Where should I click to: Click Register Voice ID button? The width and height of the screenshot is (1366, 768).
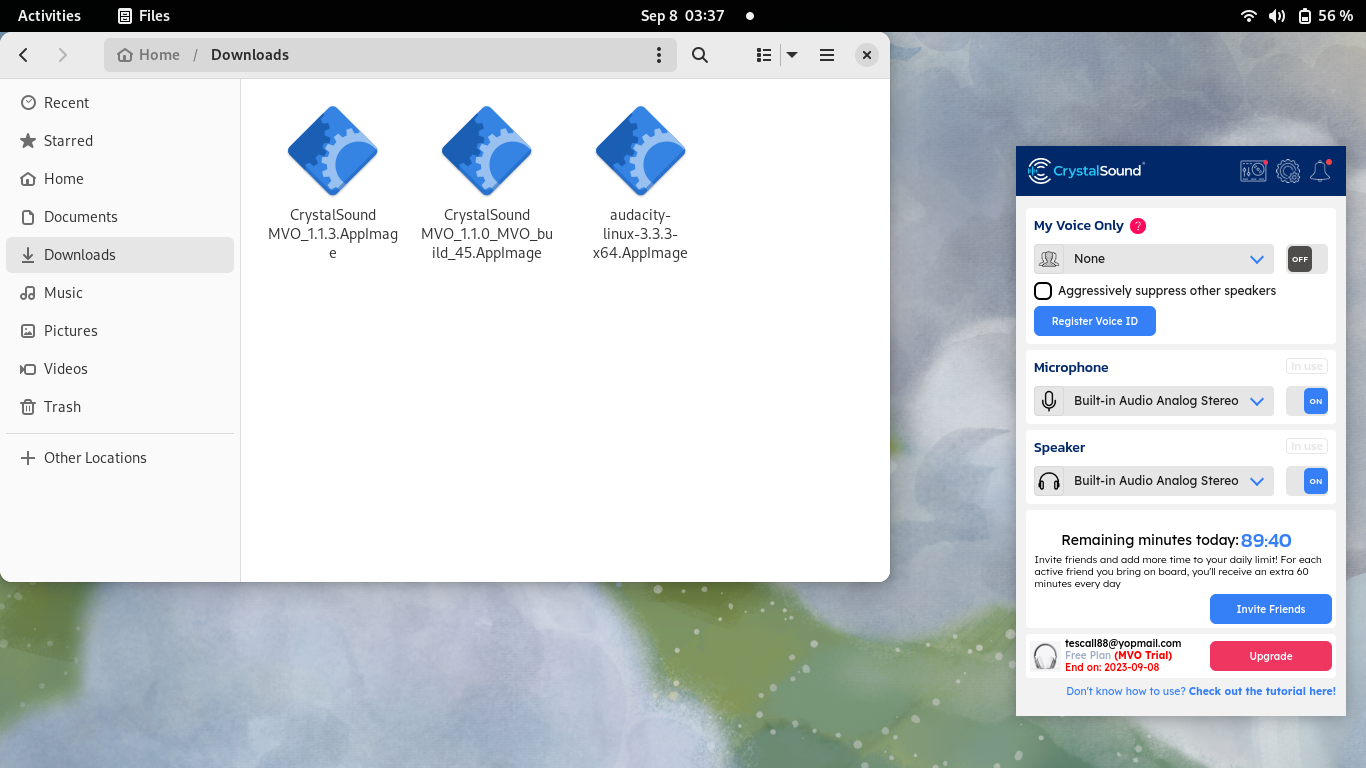point(1095,321)
